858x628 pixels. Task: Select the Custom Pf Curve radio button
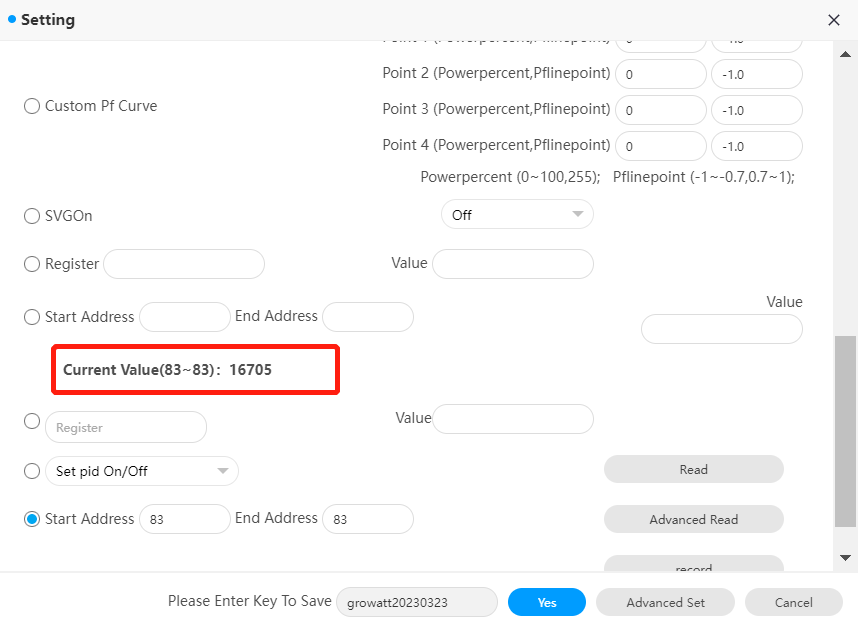click(32, 106)
